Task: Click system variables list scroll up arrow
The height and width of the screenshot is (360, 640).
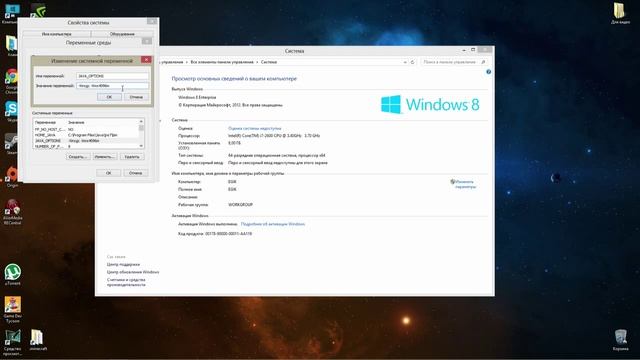Action: coord(141,122)
